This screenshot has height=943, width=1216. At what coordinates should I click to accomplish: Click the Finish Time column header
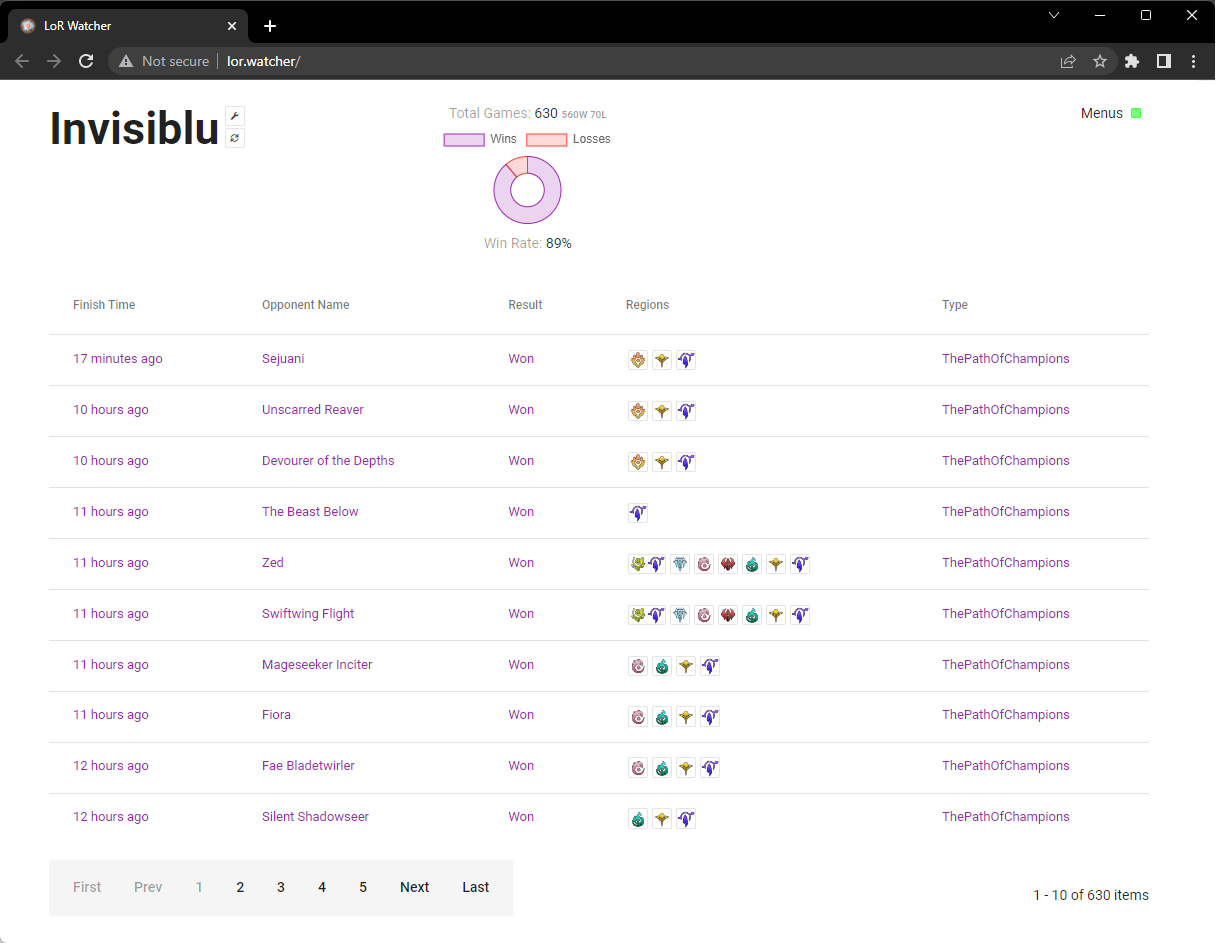104,305
